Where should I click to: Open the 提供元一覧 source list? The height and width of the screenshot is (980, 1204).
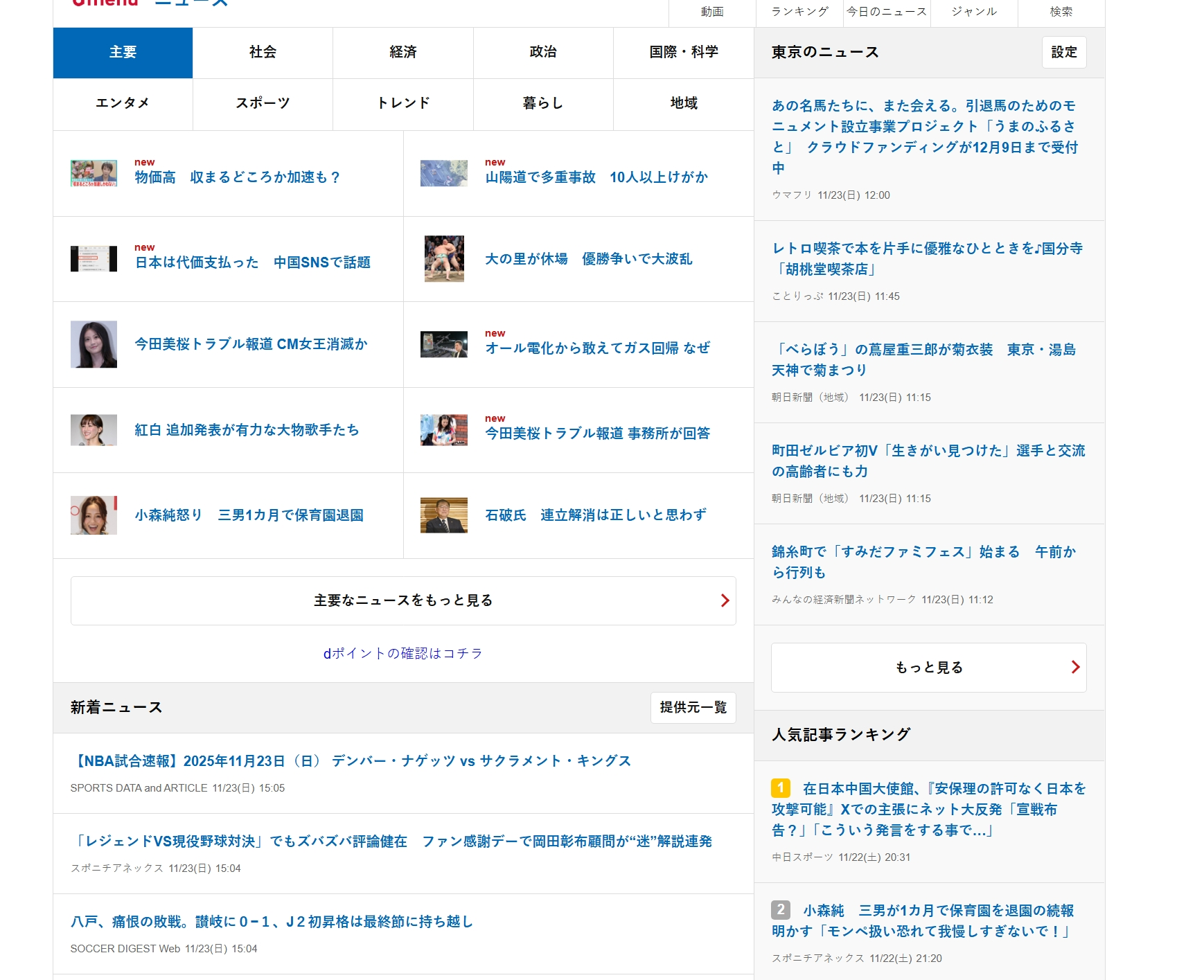pos(693,708)
